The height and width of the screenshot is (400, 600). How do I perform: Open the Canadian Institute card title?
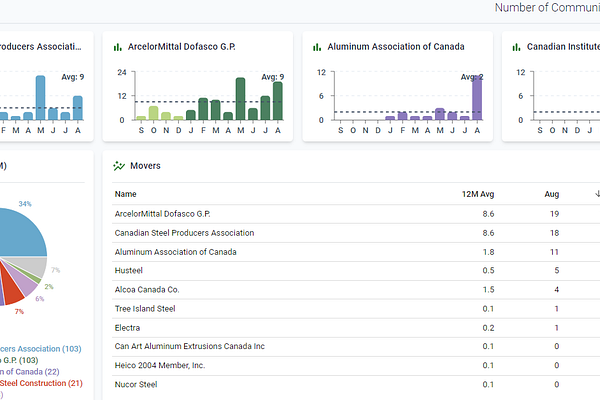click(x=563, y=47)
